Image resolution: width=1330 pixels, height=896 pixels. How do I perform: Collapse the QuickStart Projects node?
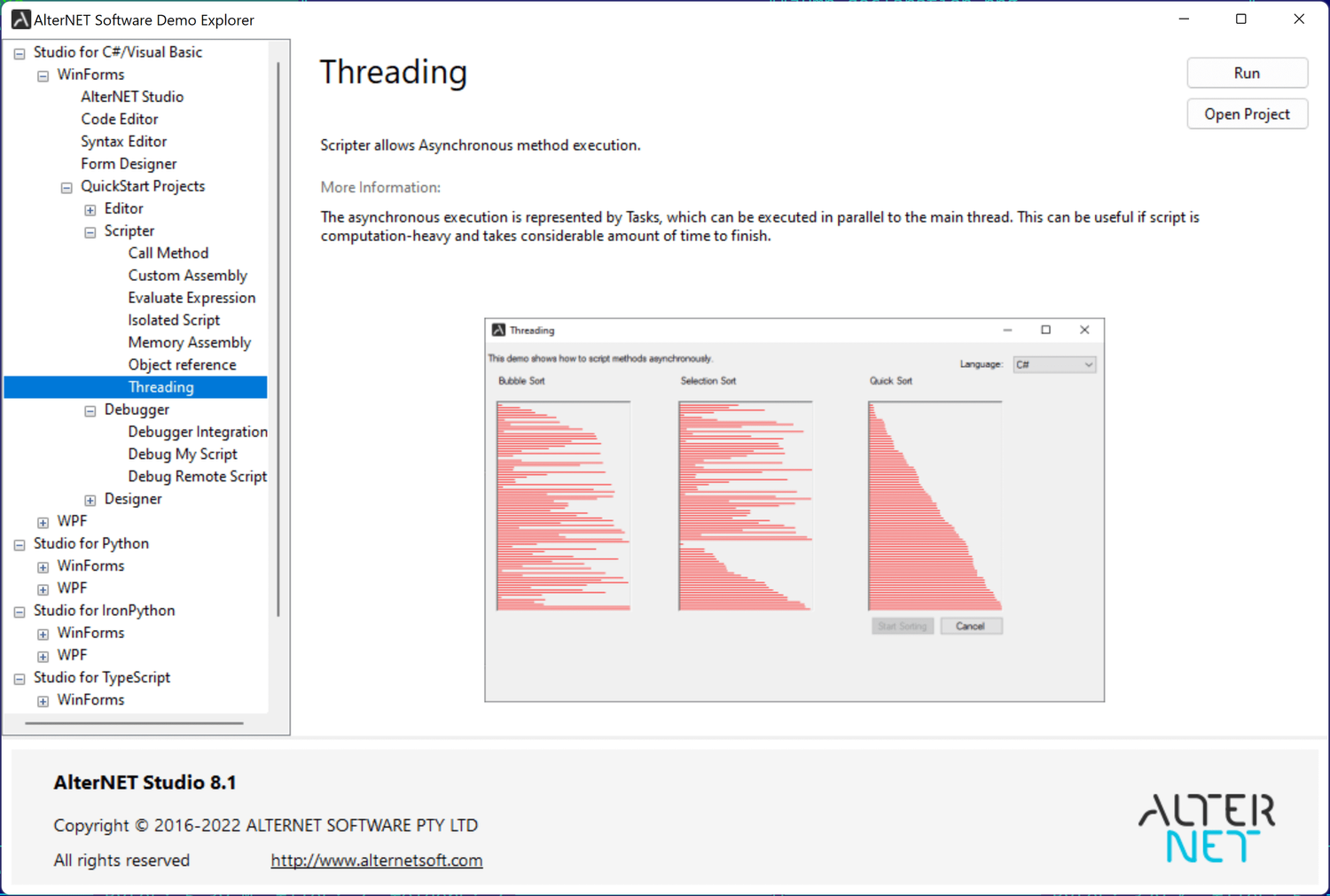66,187
